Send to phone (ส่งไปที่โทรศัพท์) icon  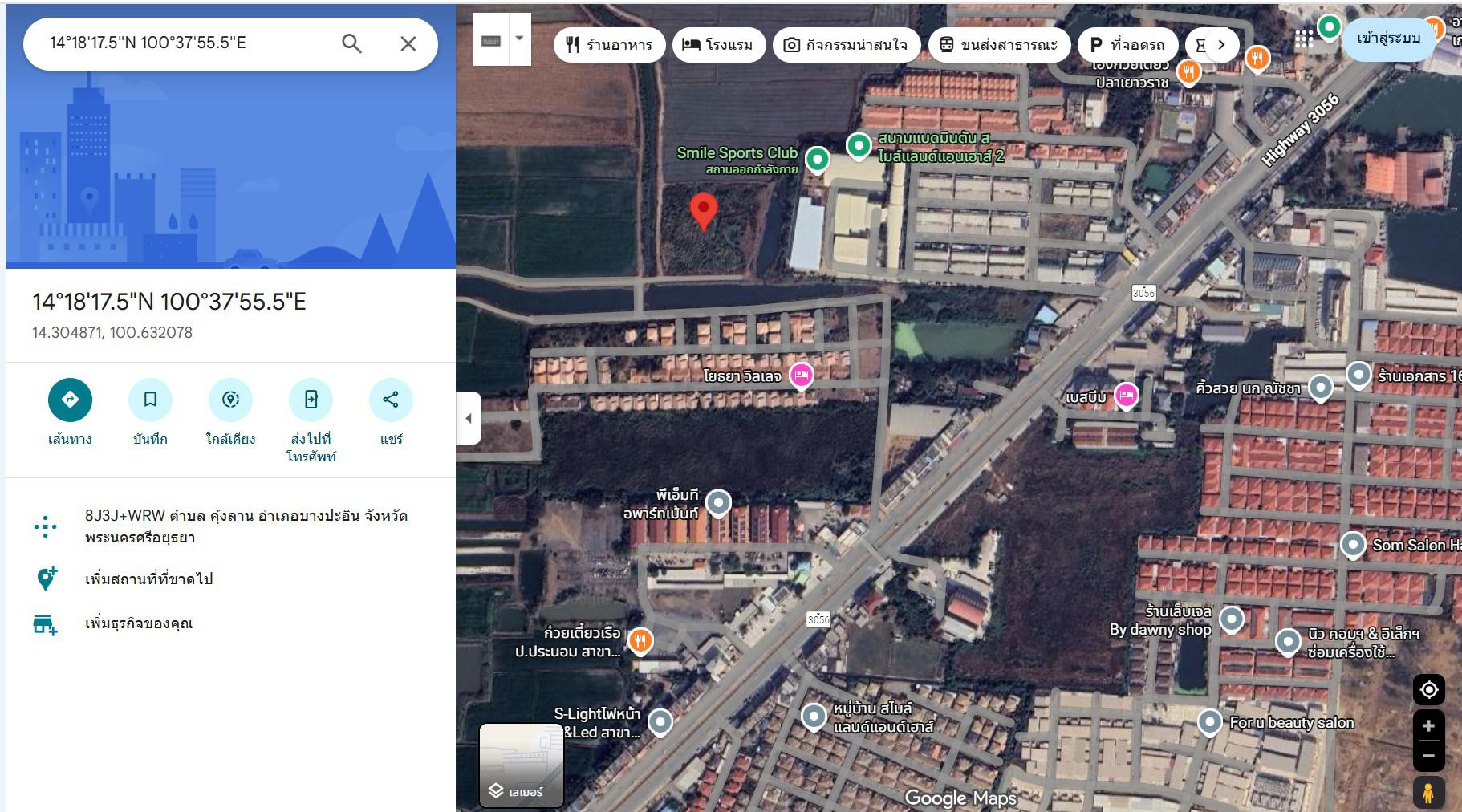pyautogui.click(x=311, y=400)
